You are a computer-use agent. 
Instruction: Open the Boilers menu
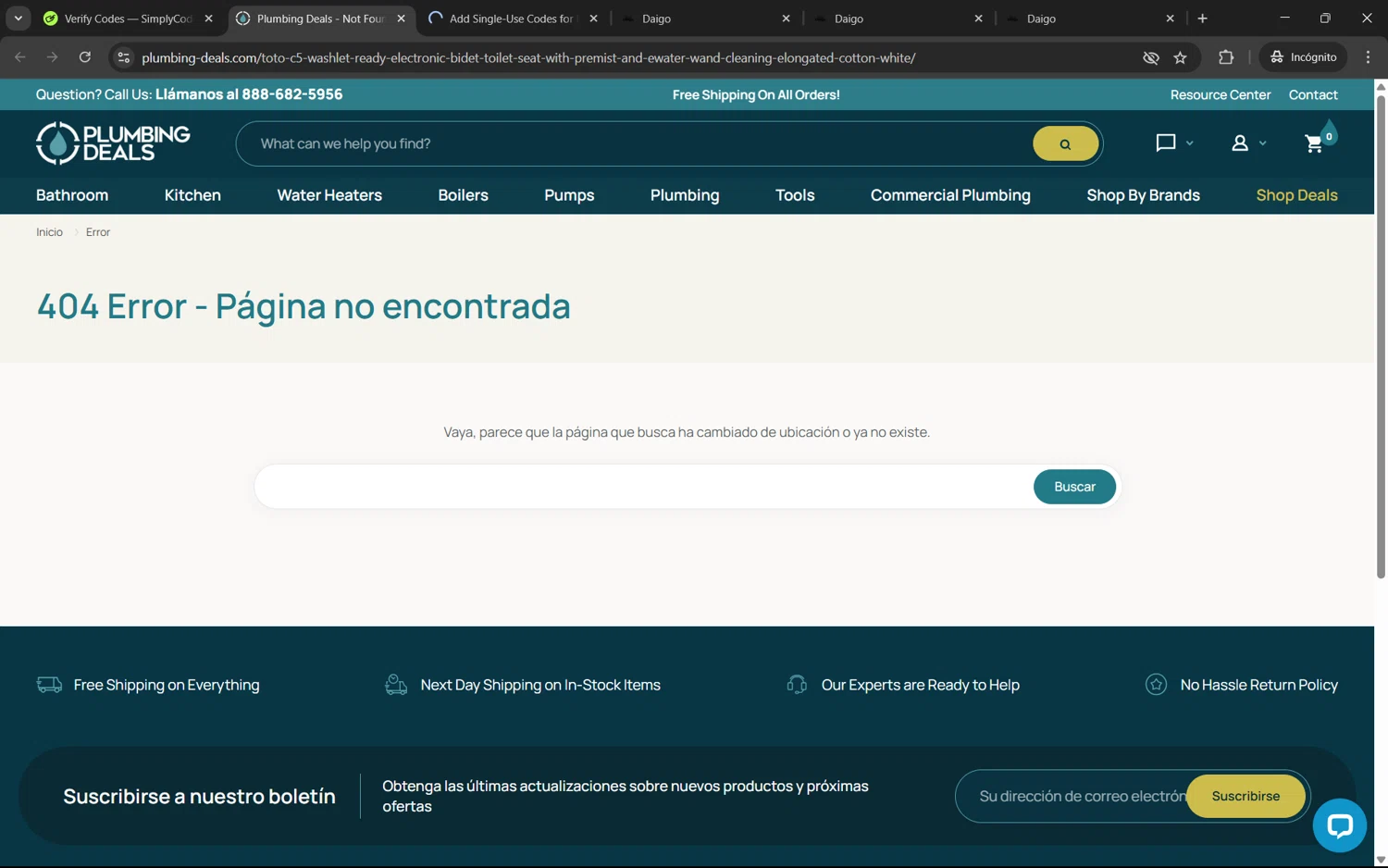point(463,195)
